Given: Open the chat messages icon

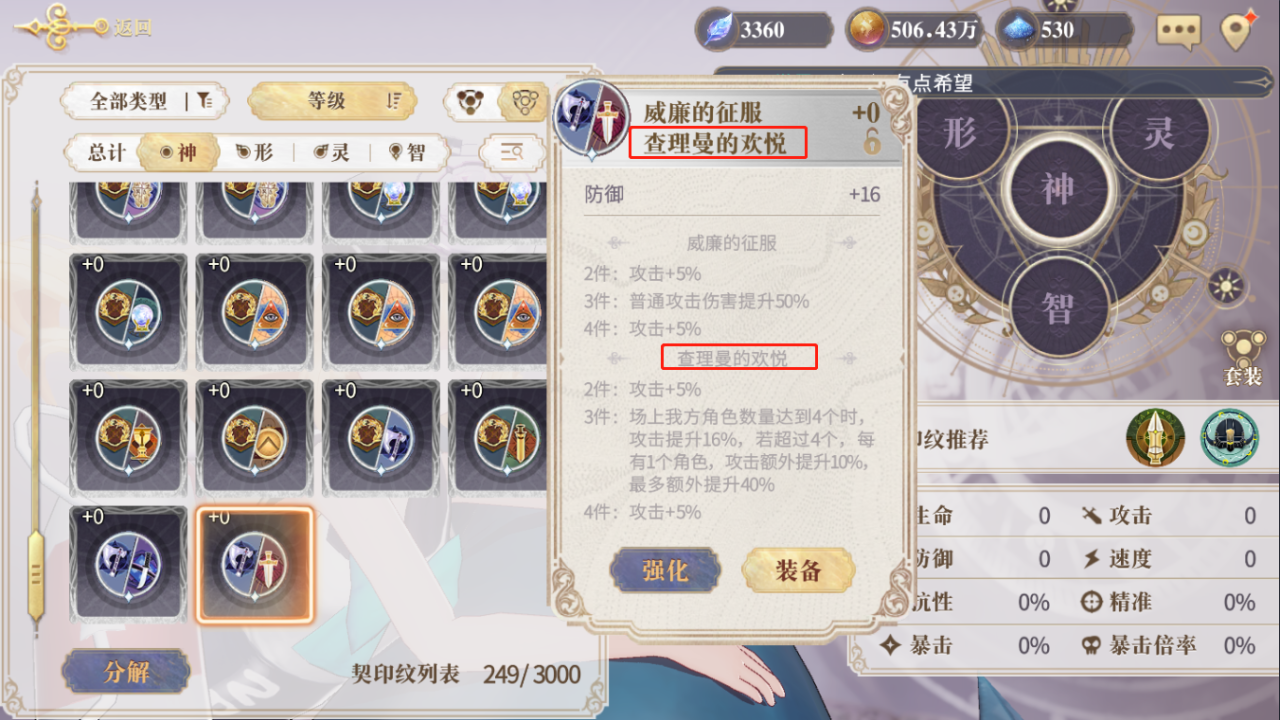Looking at the screenshot, I should click(1178, 30).
